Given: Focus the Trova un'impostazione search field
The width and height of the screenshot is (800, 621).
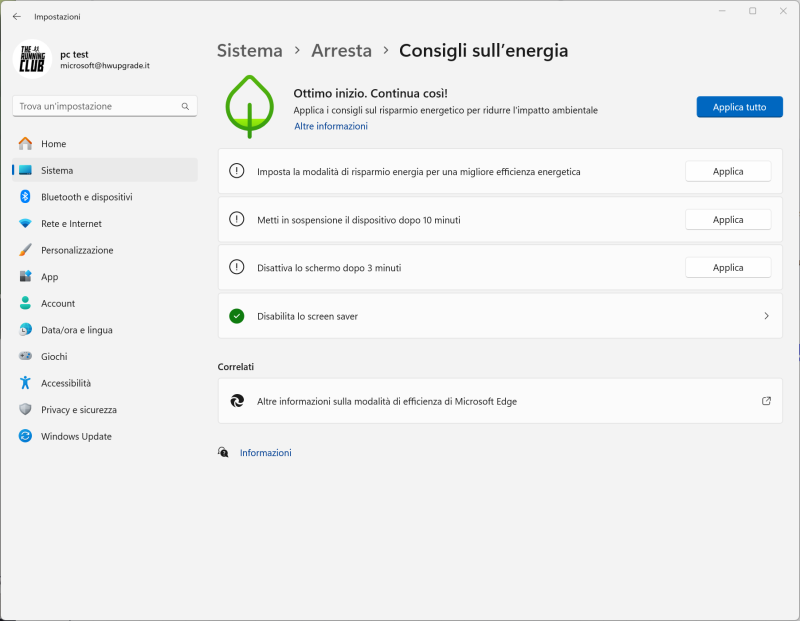Looking at the screenshot, I should point(95,106).
